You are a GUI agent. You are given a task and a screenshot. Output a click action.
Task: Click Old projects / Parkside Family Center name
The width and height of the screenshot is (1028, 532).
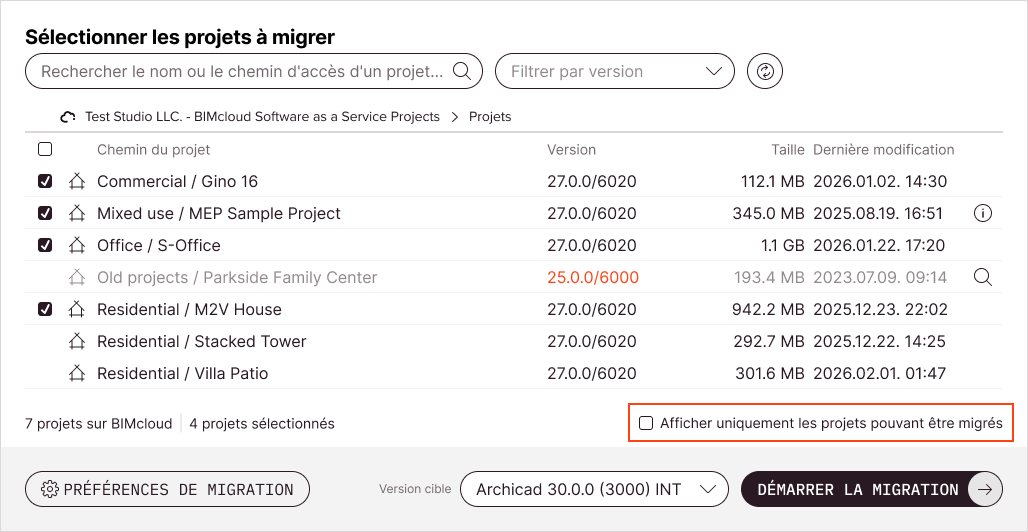click(237, 277)
